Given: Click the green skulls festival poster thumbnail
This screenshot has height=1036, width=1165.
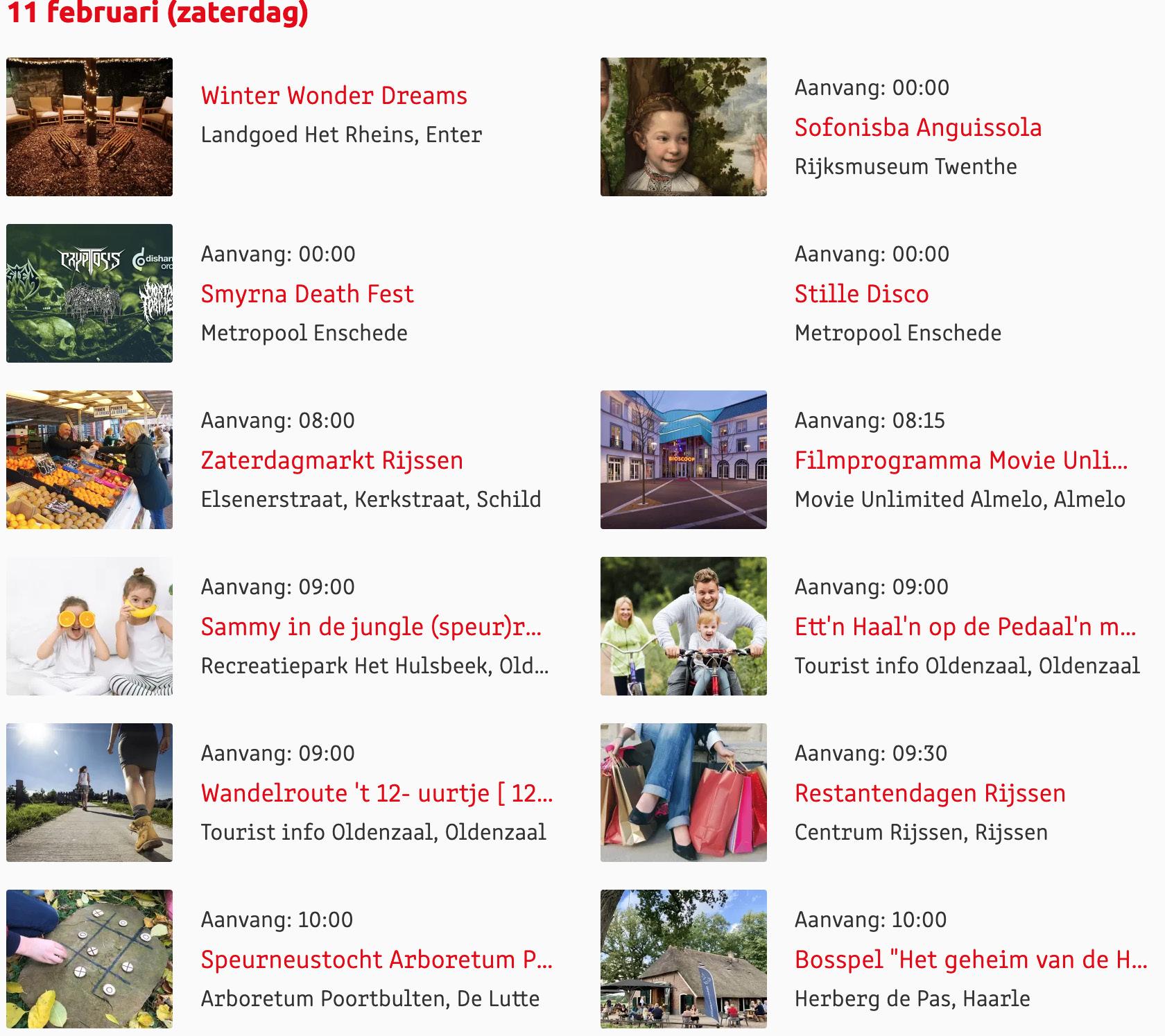Looking at the screenshot, I should pos(89,293).
